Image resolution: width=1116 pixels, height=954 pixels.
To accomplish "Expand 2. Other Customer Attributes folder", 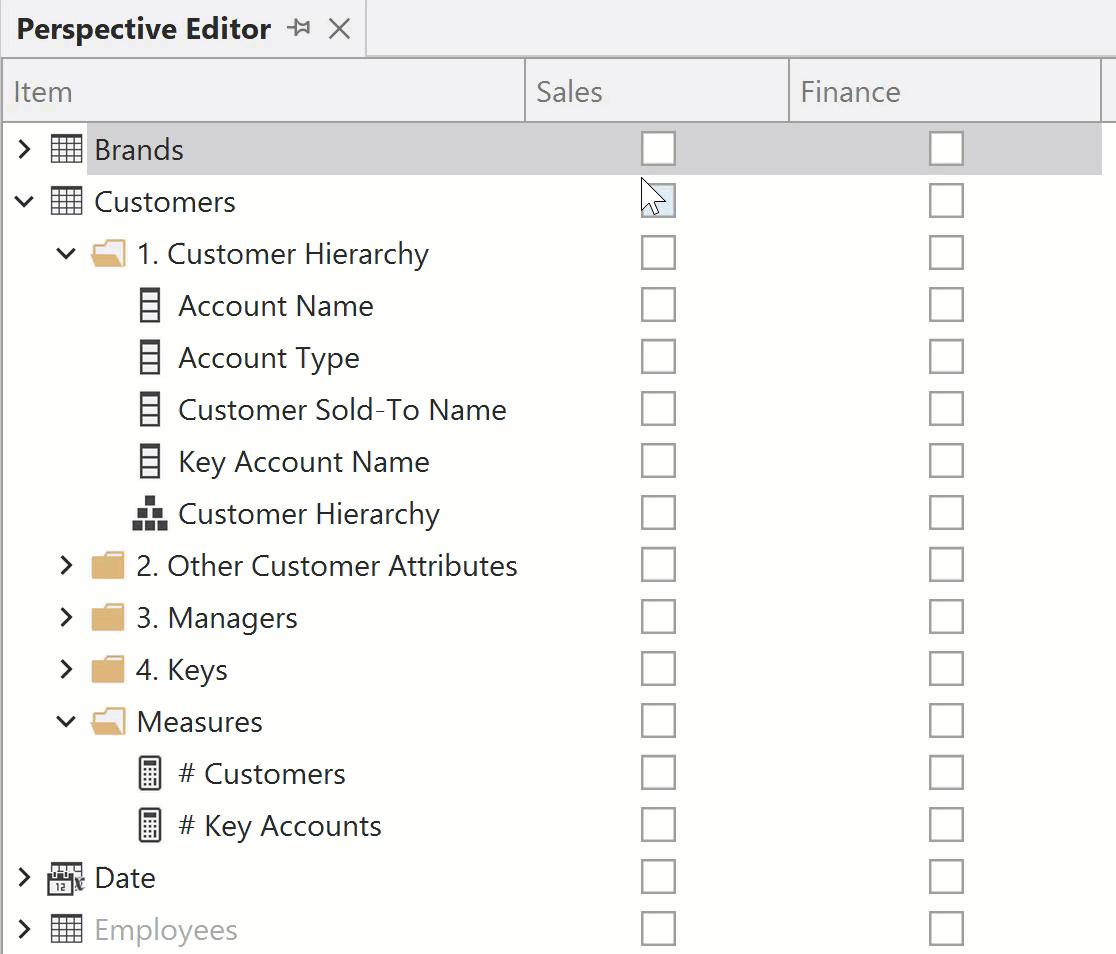I will click(65, 565).
